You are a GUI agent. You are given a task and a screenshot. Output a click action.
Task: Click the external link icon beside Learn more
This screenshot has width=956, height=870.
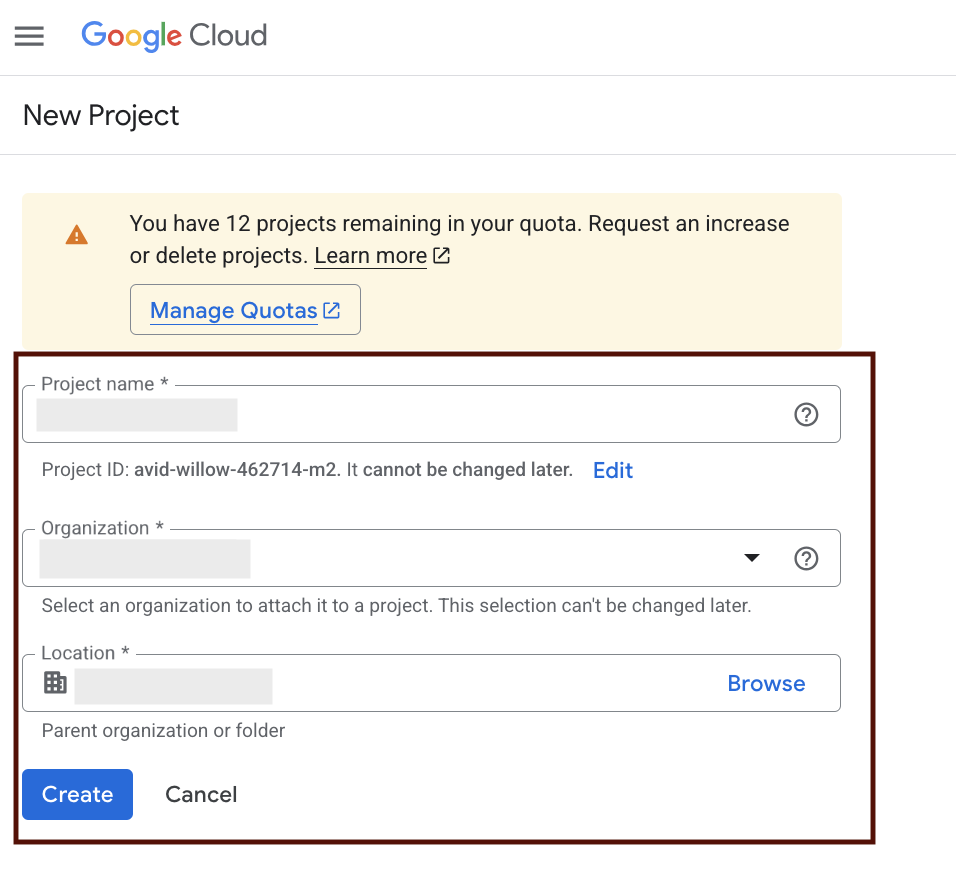441,255
